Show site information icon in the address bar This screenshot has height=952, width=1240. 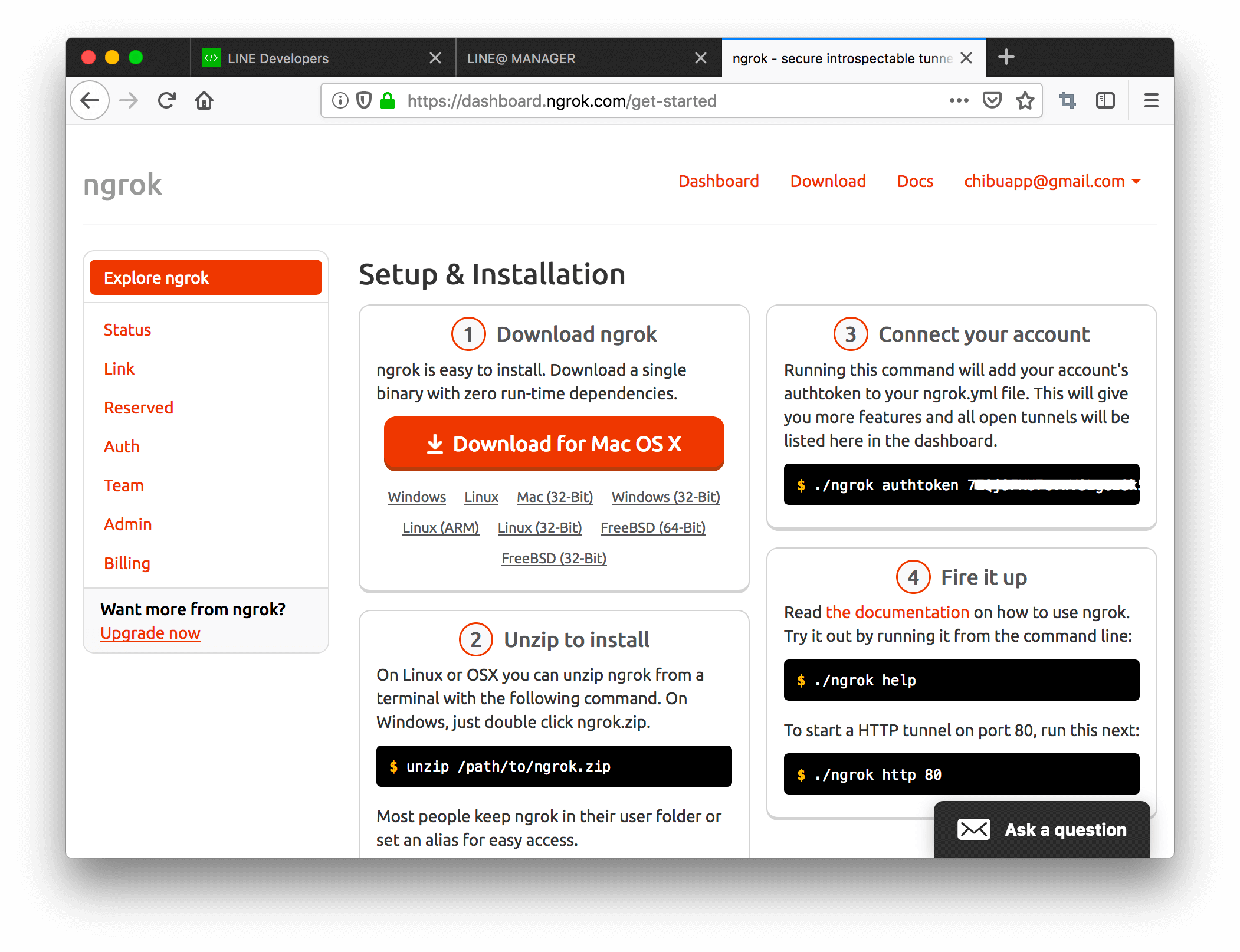(x=340, y=101)
